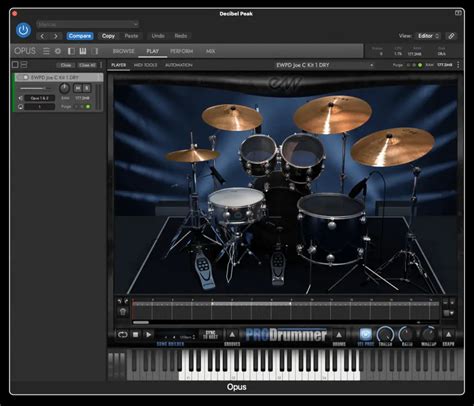Click the Redo button
This screenshot has width=474, height=406.
181,36
